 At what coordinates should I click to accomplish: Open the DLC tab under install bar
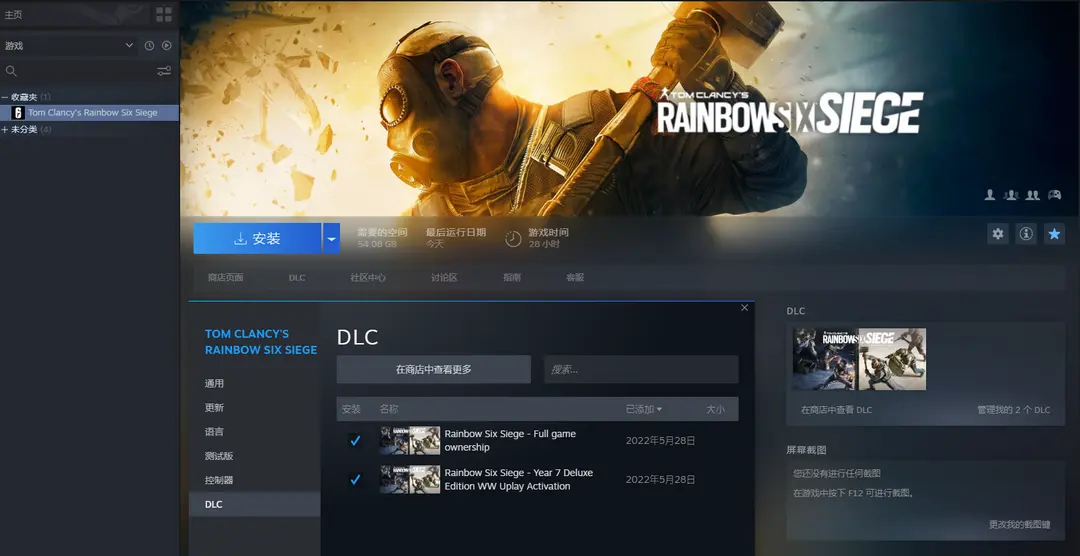point(297,278)
